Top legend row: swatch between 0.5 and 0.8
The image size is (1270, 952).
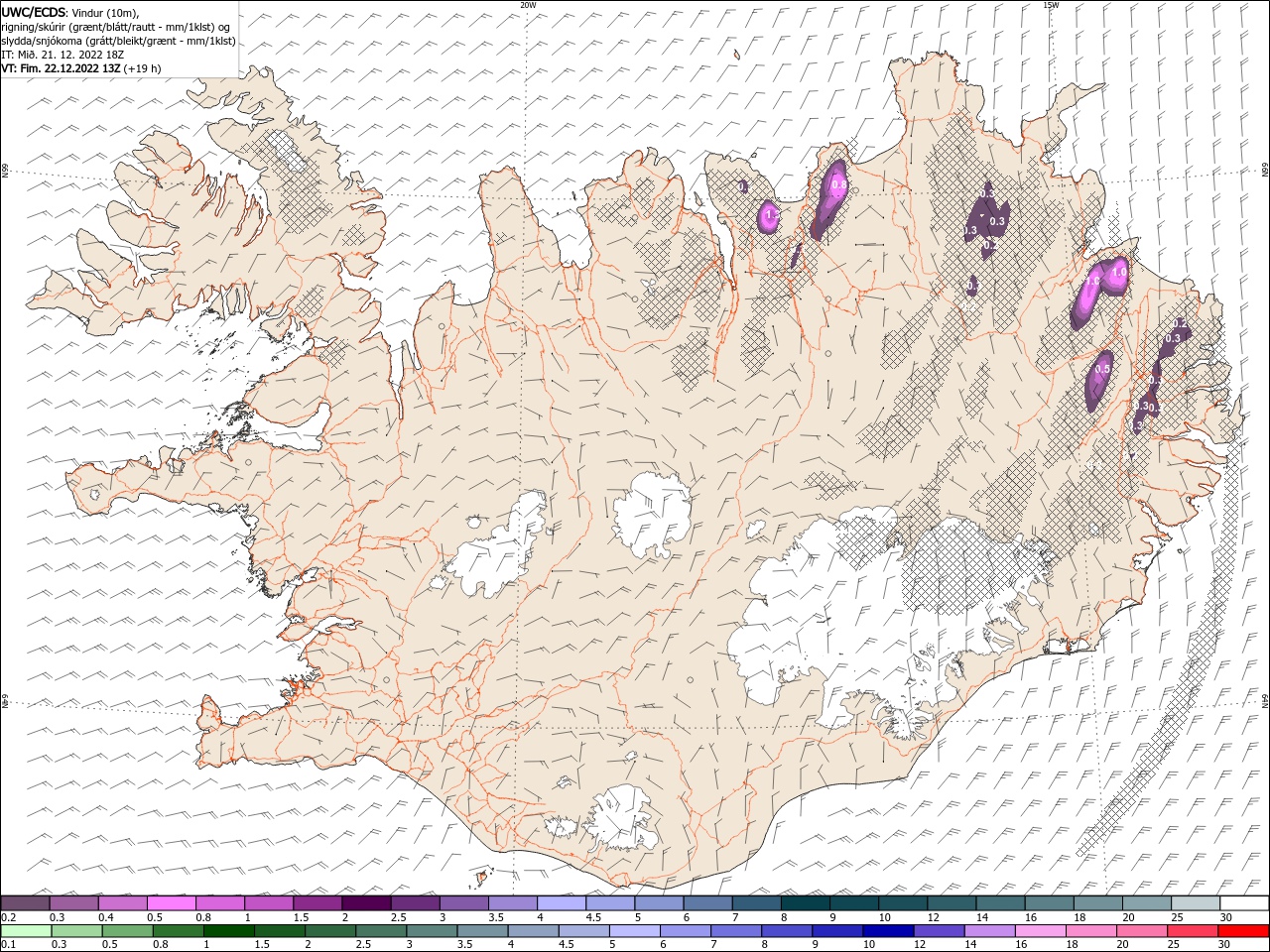pyautogui.click(x=173, y=902)
